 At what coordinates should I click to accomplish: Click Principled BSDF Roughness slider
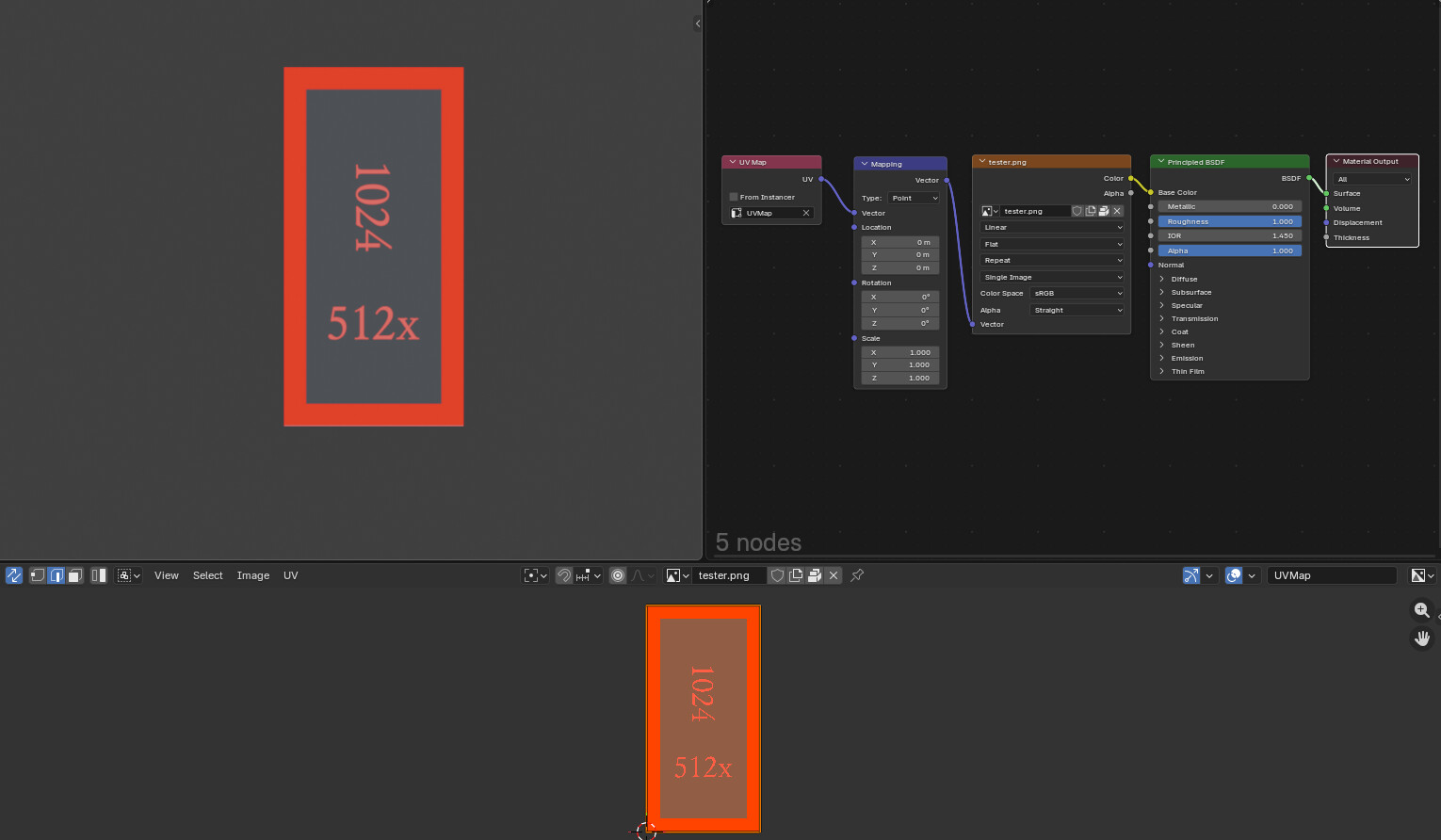[1230, 221]
